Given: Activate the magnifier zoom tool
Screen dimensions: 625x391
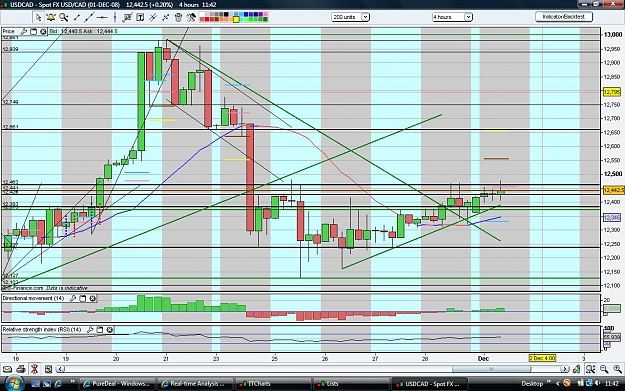Looking at the screenshot, I should tap(64, 17).
